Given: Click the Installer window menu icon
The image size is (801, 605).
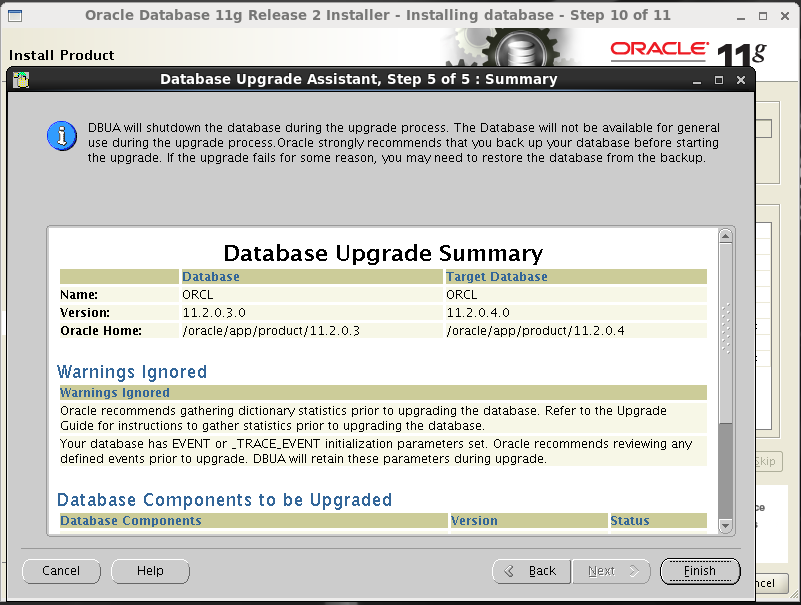Looking at the screenshot, I should [15, 16].
